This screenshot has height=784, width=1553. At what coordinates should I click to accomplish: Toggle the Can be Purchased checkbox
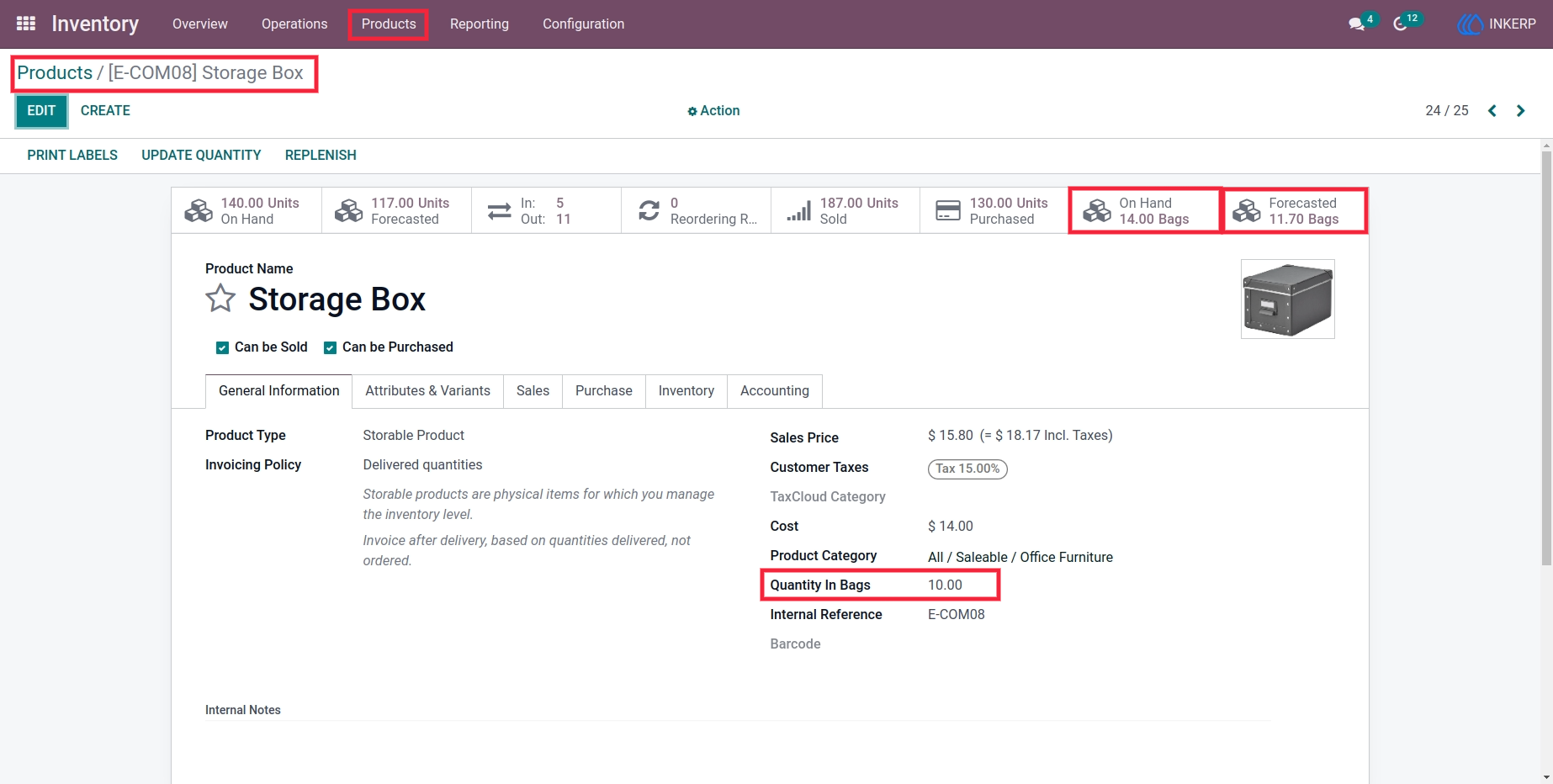pos(331,347)
